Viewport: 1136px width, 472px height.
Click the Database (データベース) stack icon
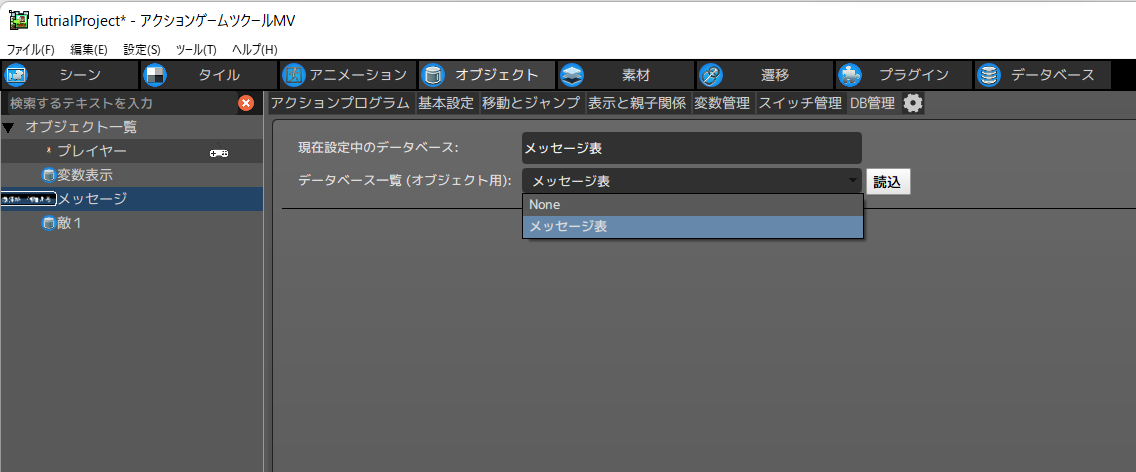(x=988, y=75)
